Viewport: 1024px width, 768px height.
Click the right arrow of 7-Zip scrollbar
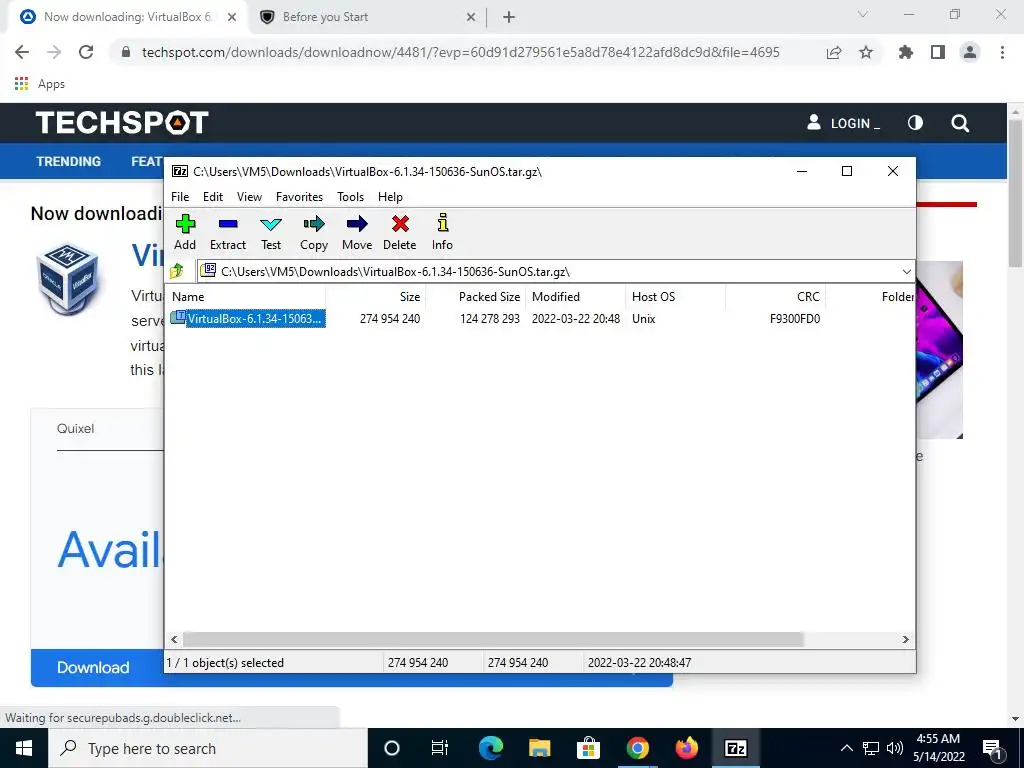[905, 639]
